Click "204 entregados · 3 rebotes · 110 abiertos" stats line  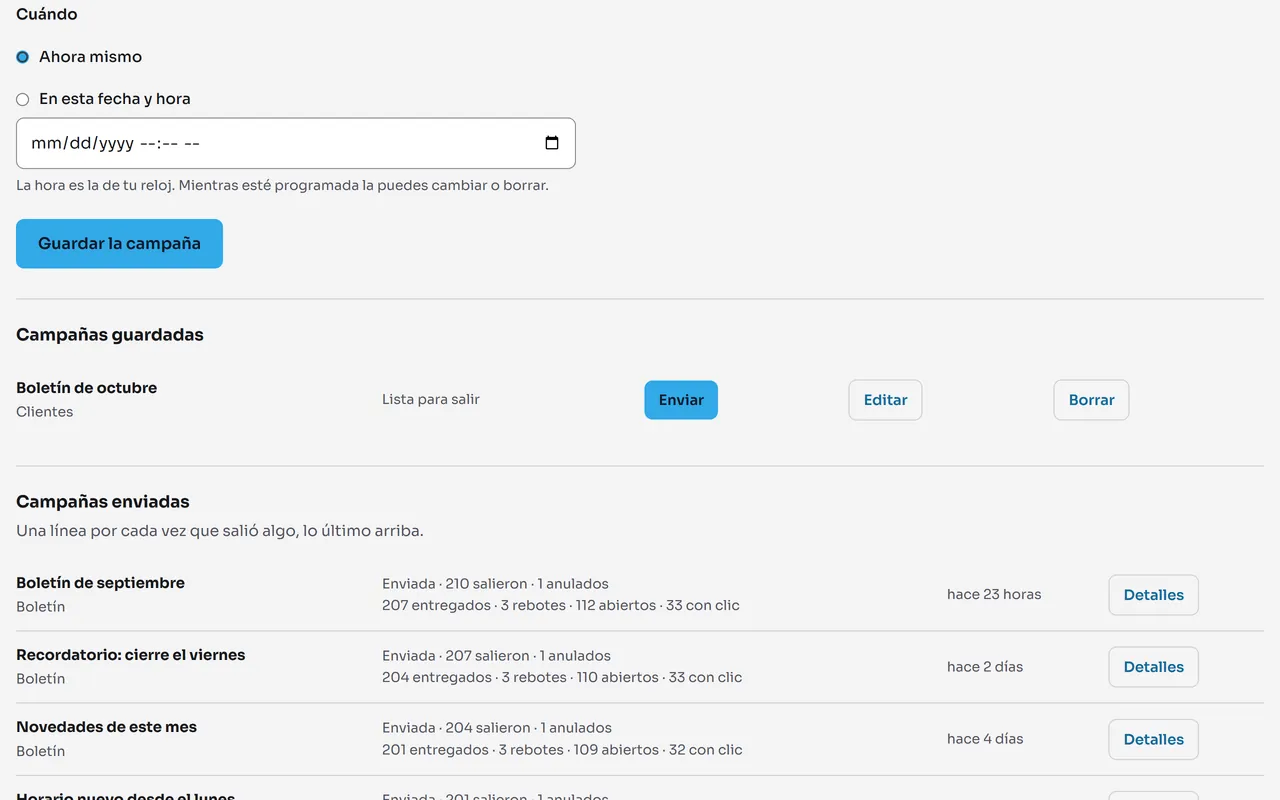(x=562, y=677)
